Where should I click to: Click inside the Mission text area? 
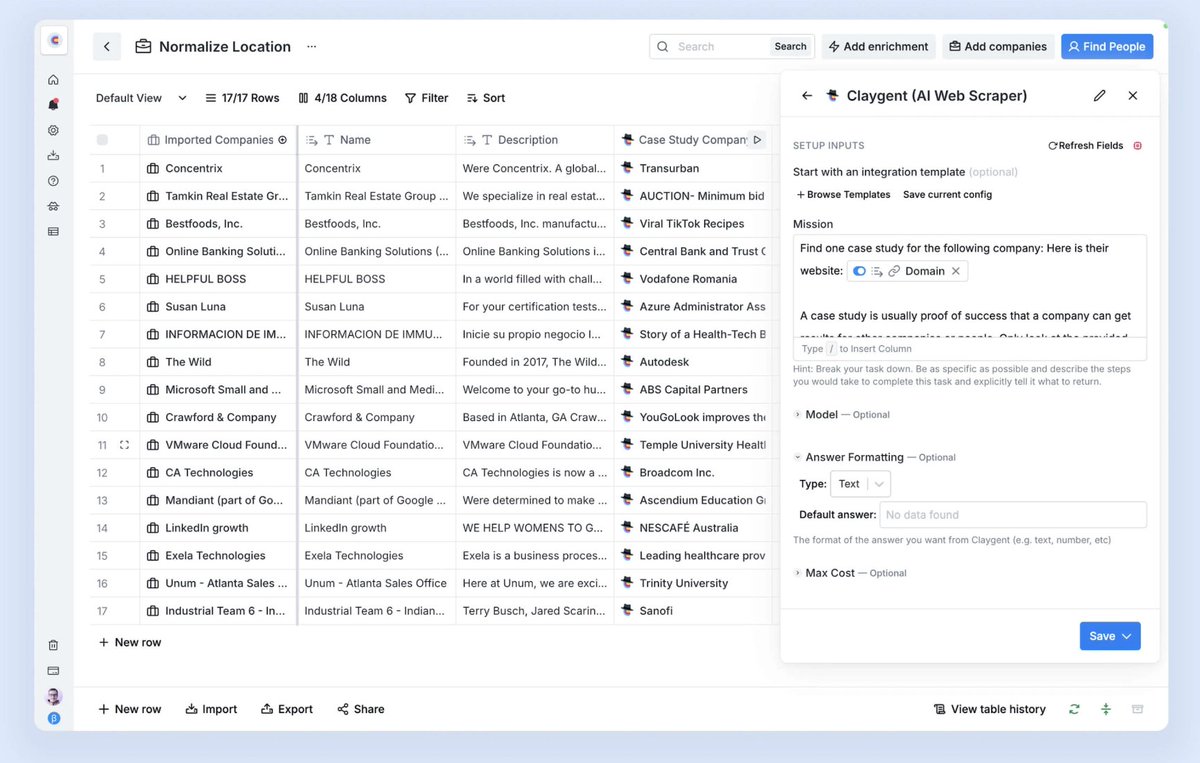click(969, 286)
